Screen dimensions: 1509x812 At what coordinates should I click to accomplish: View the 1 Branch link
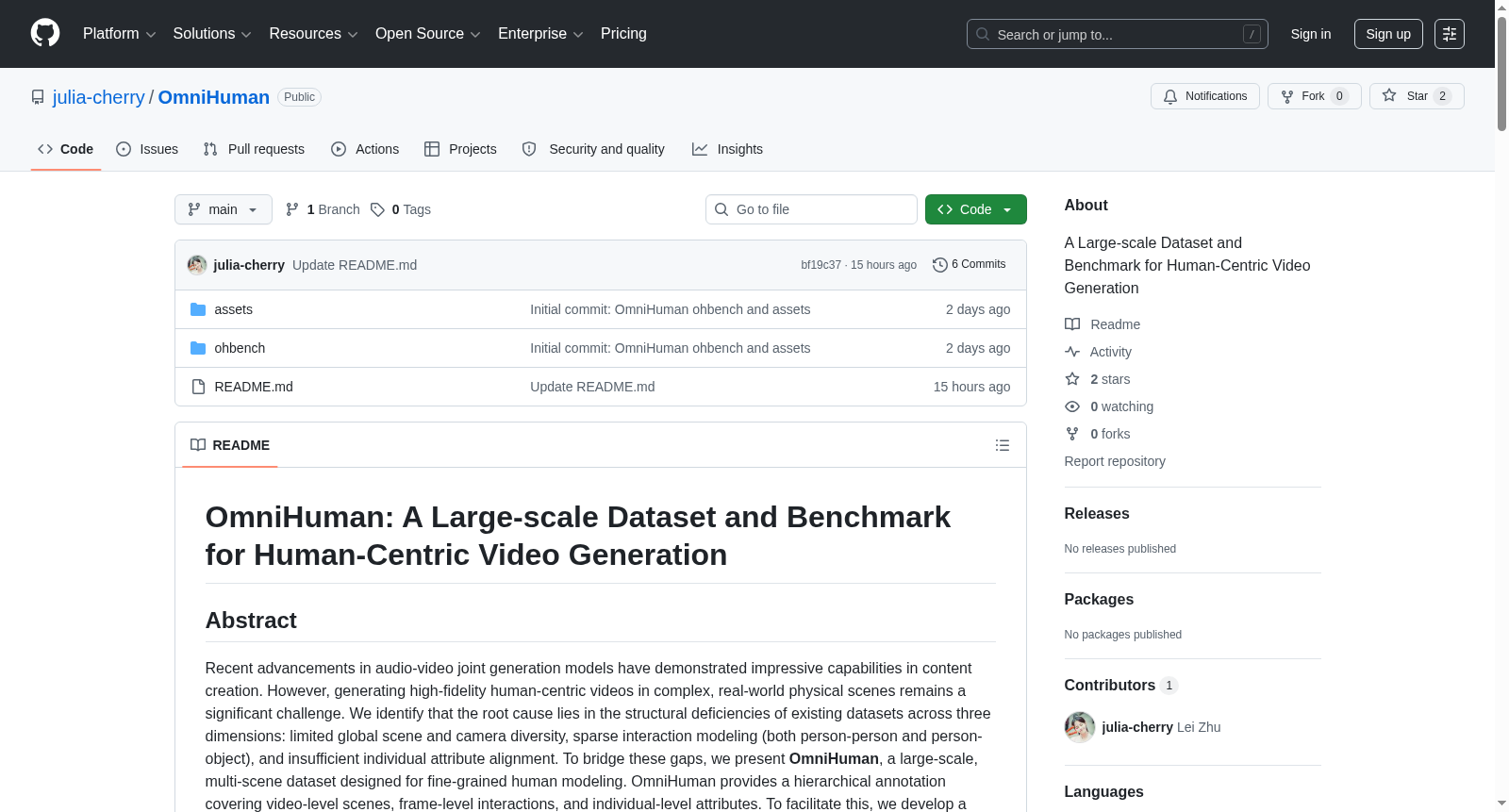pyautogui.click(x=323, y=209)
